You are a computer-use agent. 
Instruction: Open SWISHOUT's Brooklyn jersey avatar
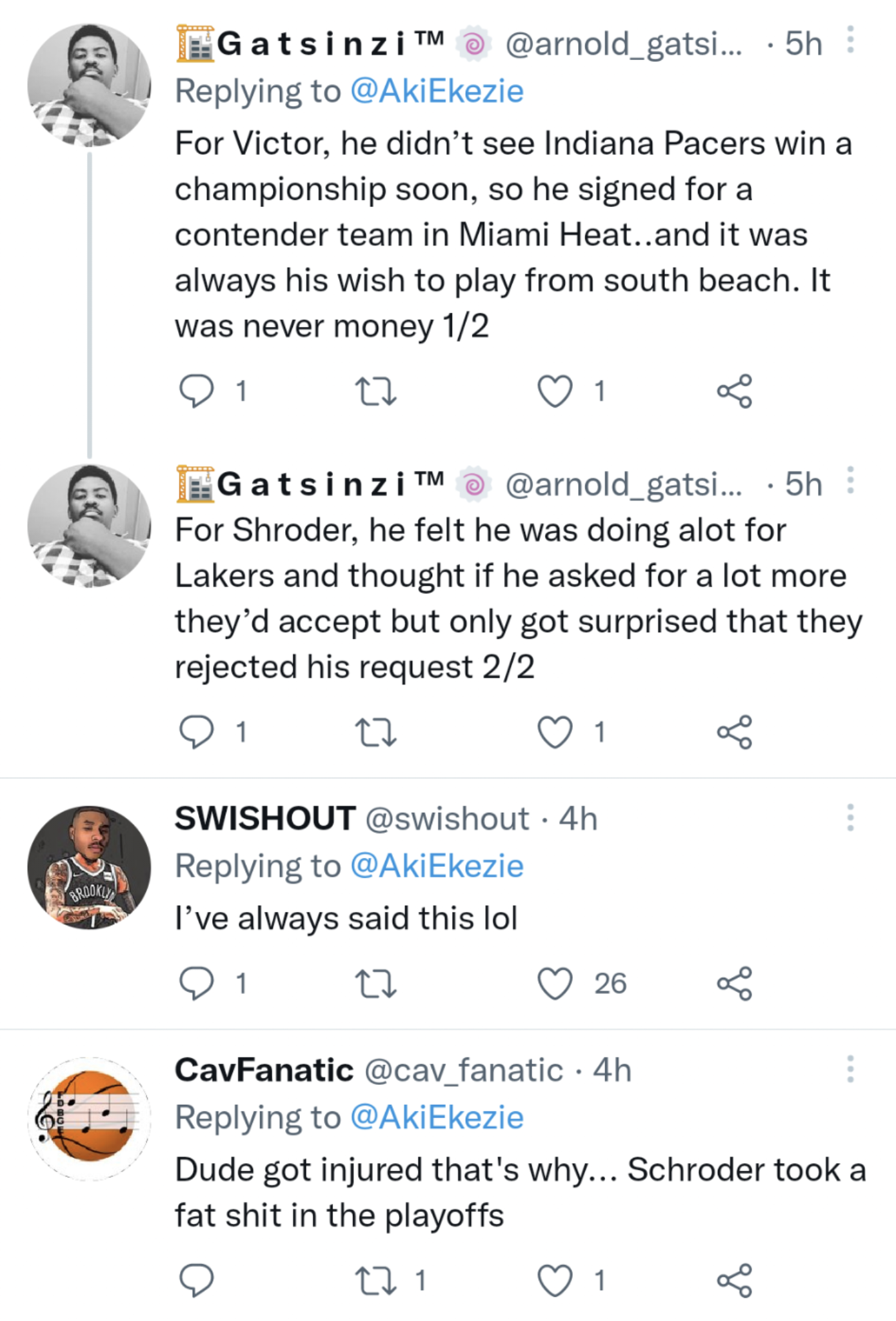(x=89, y=867)
